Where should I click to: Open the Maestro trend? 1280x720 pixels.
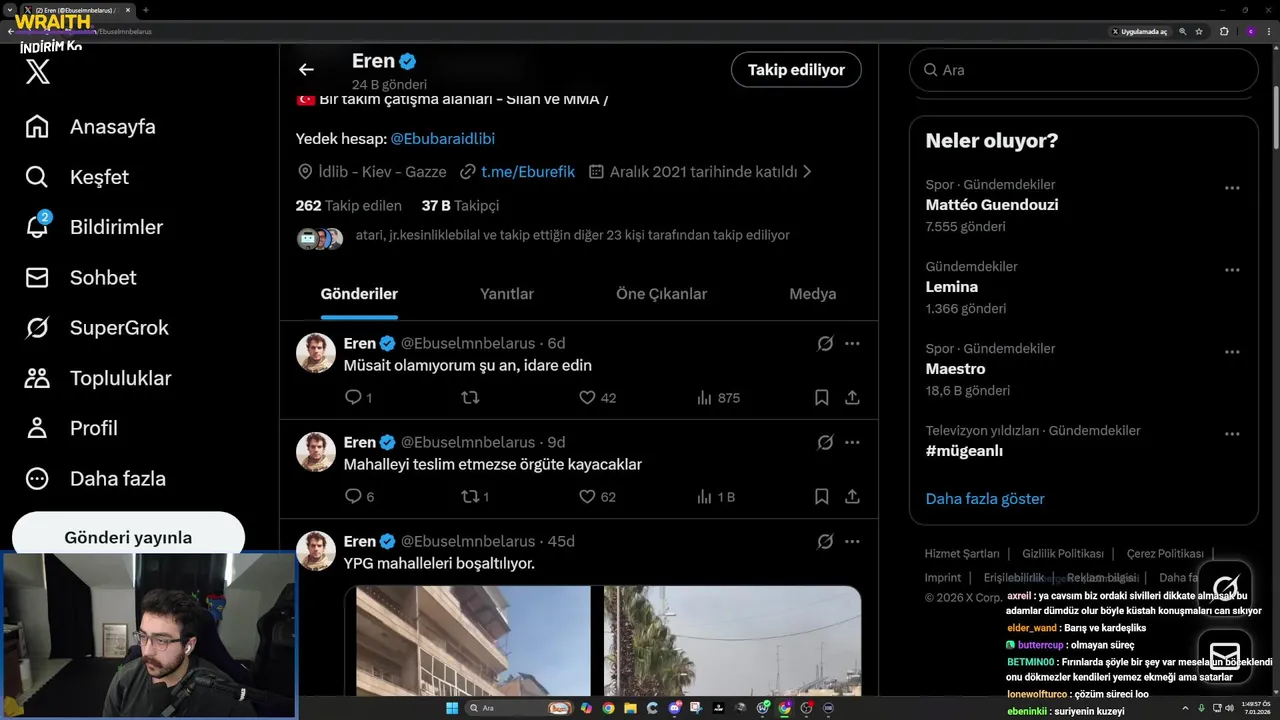(x=956, y=369)
